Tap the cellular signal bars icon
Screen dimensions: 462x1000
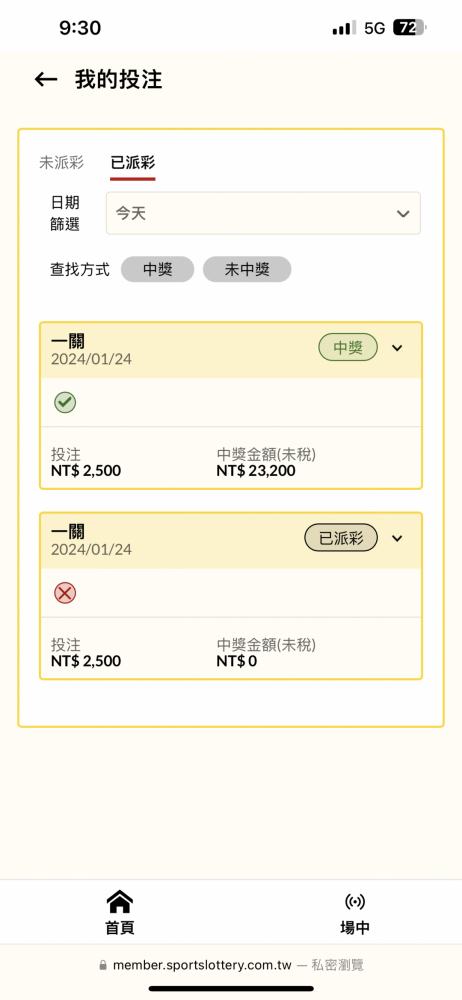tap(344, 28)
